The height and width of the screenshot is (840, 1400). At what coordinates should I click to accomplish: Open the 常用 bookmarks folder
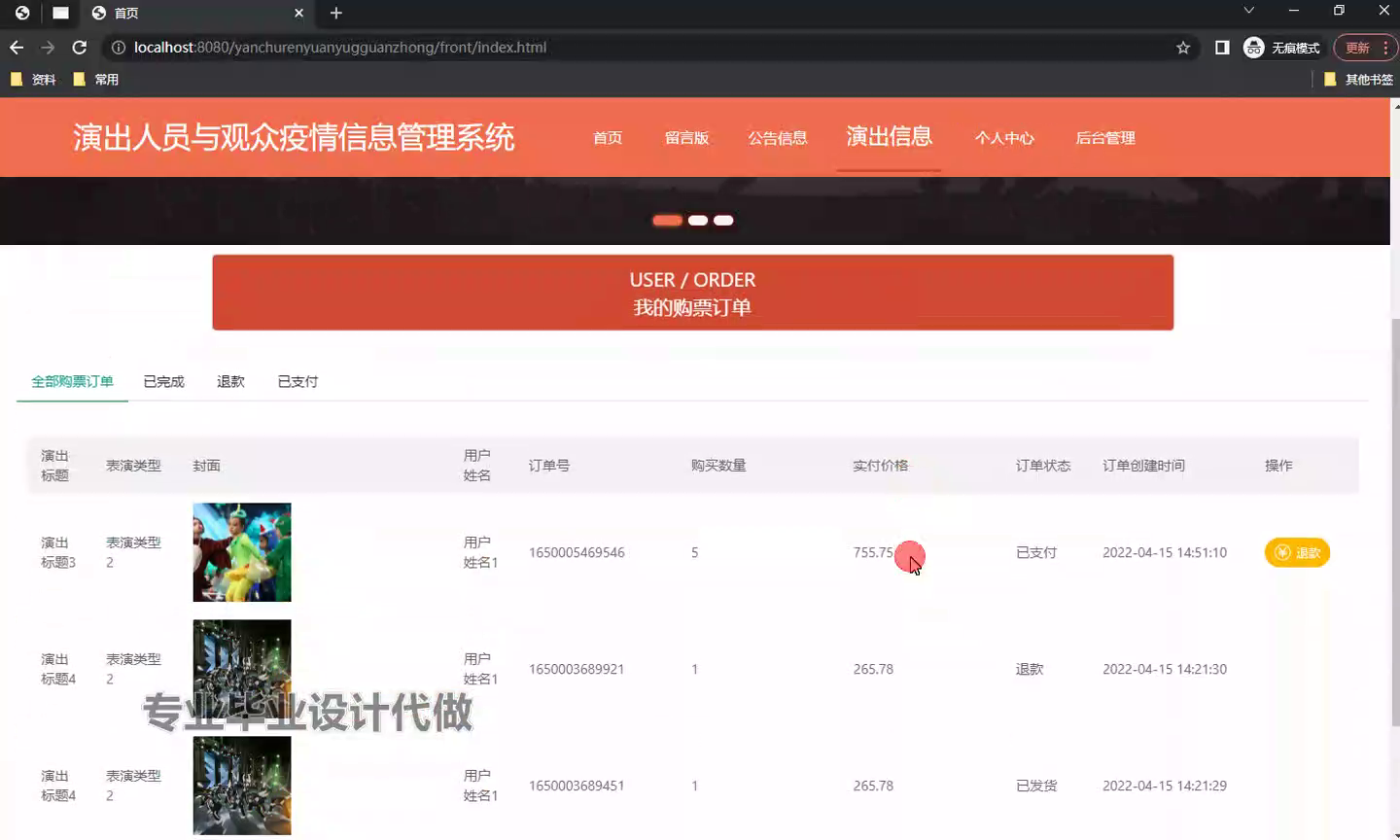tap(96, 80)
